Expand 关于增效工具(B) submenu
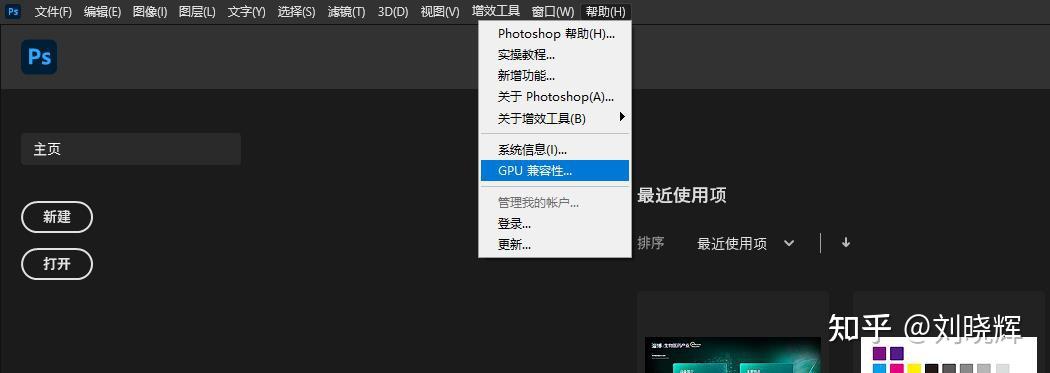The height and width of the screenshot is (373, 1050). pyautogui.click(x=555, y=119)
